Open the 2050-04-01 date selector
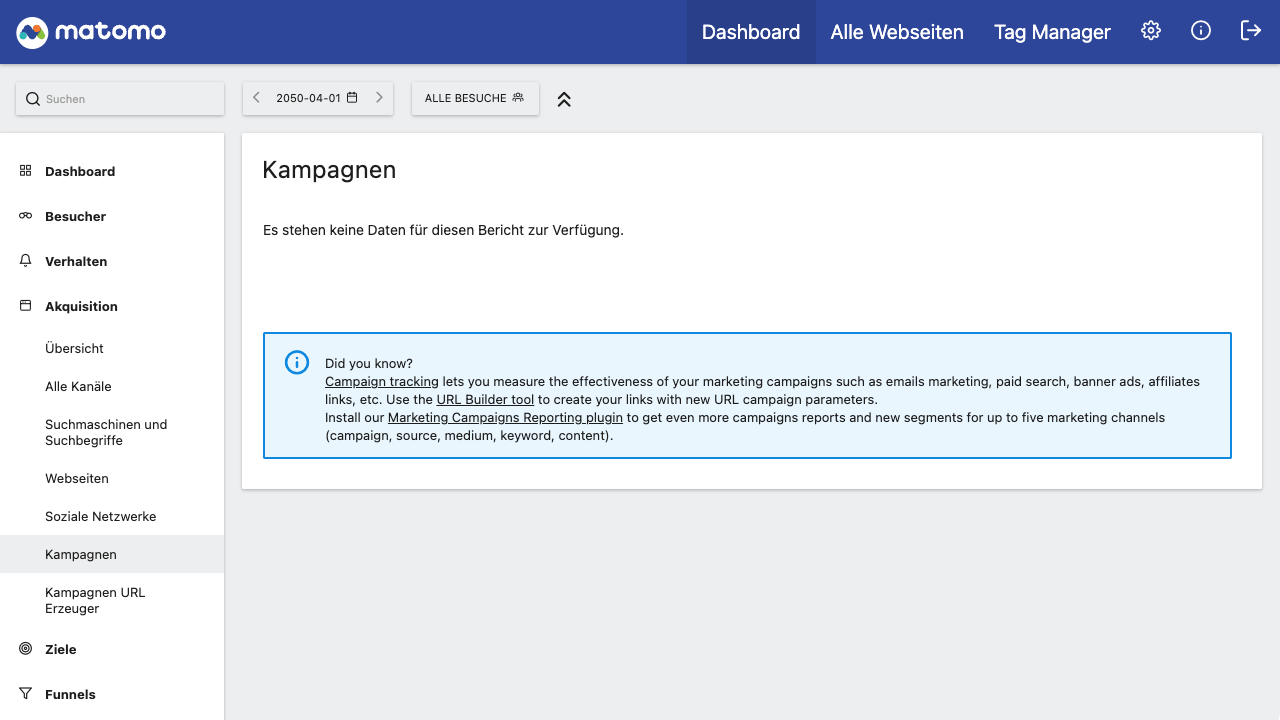The width and height of the screenshot is (1280, 720). tap(318, 98)
